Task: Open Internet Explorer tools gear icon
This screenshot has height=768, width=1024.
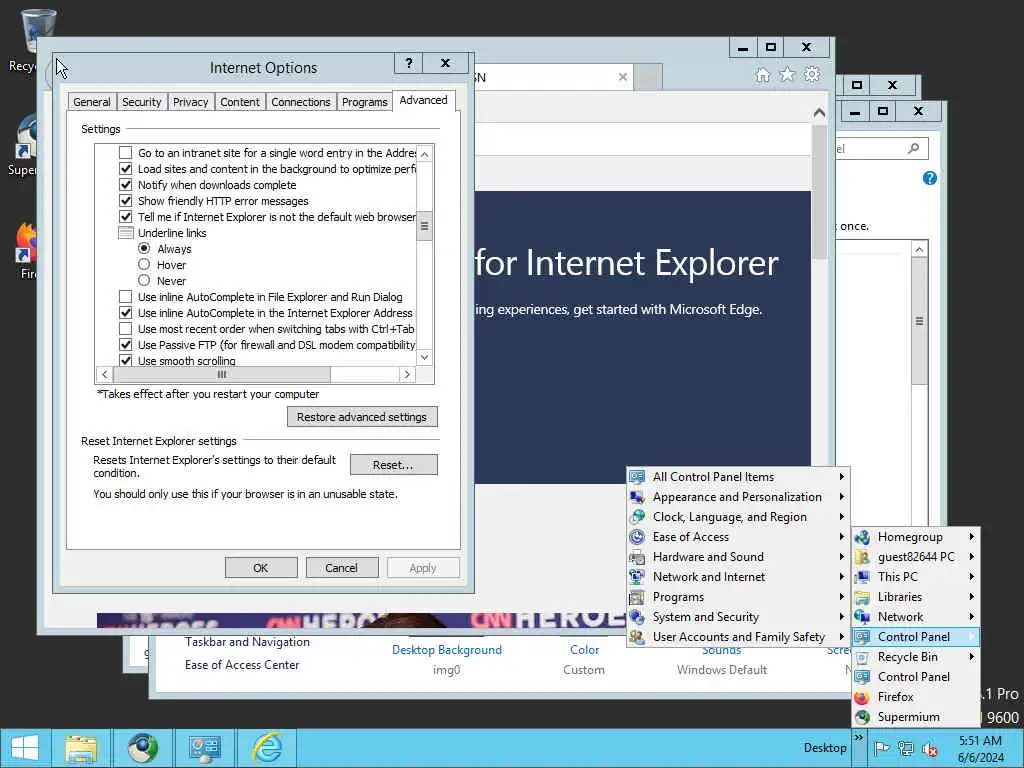Action: pyautogui.click(x=812, y=74)
